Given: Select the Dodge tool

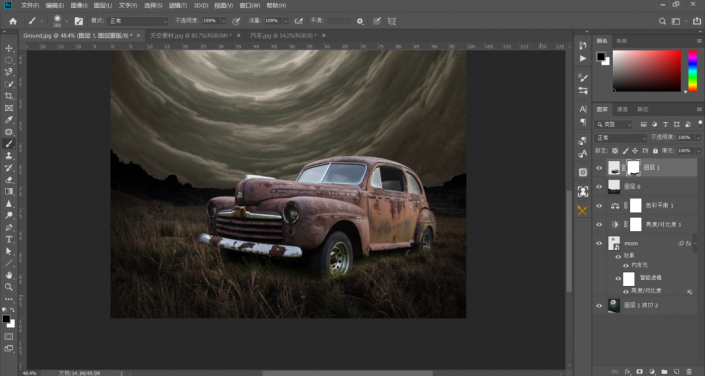Looking at the screenshot, I should (x=9, y=215).
